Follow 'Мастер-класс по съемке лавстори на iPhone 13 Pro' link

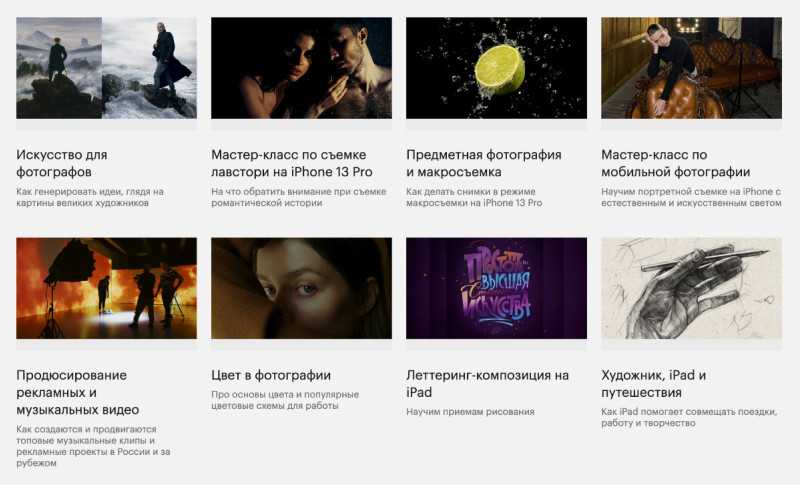tap(292, 163)
